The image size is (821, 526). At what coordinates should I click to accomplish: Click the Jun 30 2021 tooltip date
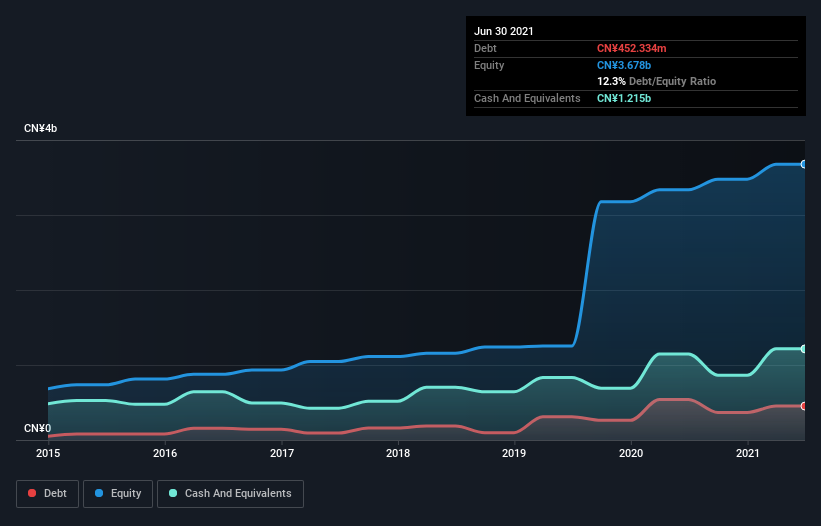coord(504,31)
